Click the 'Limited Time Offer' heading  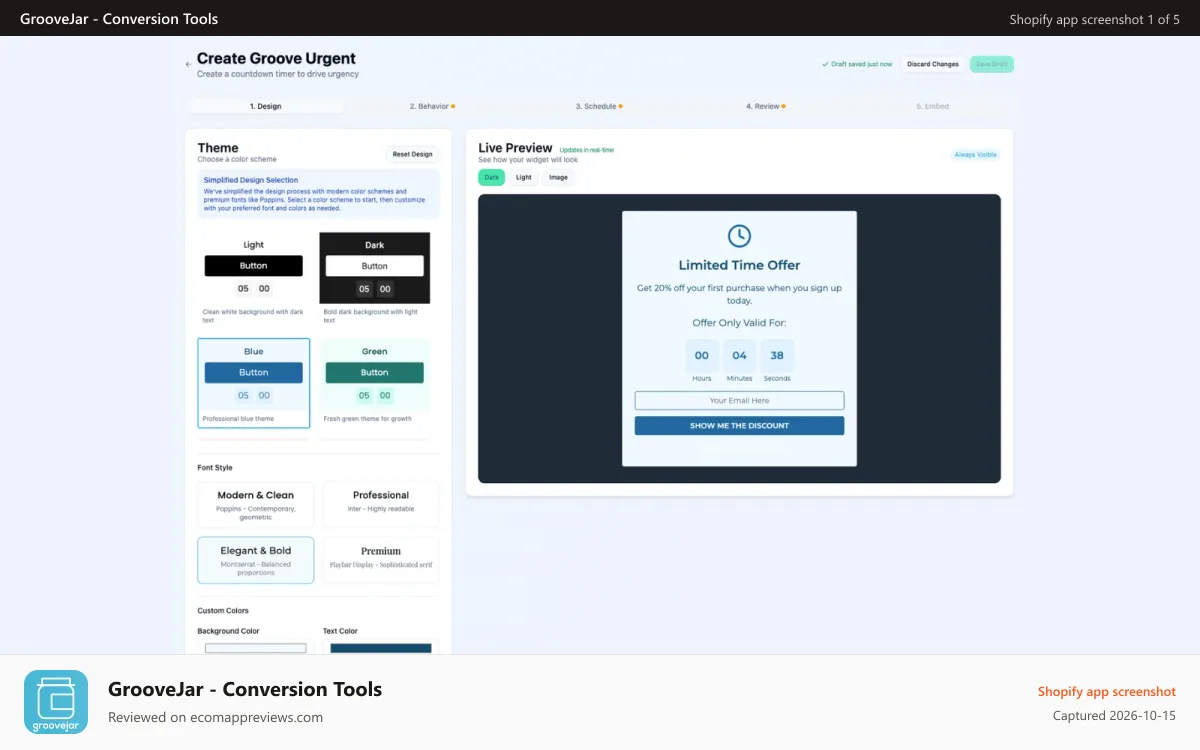[739, 265]
